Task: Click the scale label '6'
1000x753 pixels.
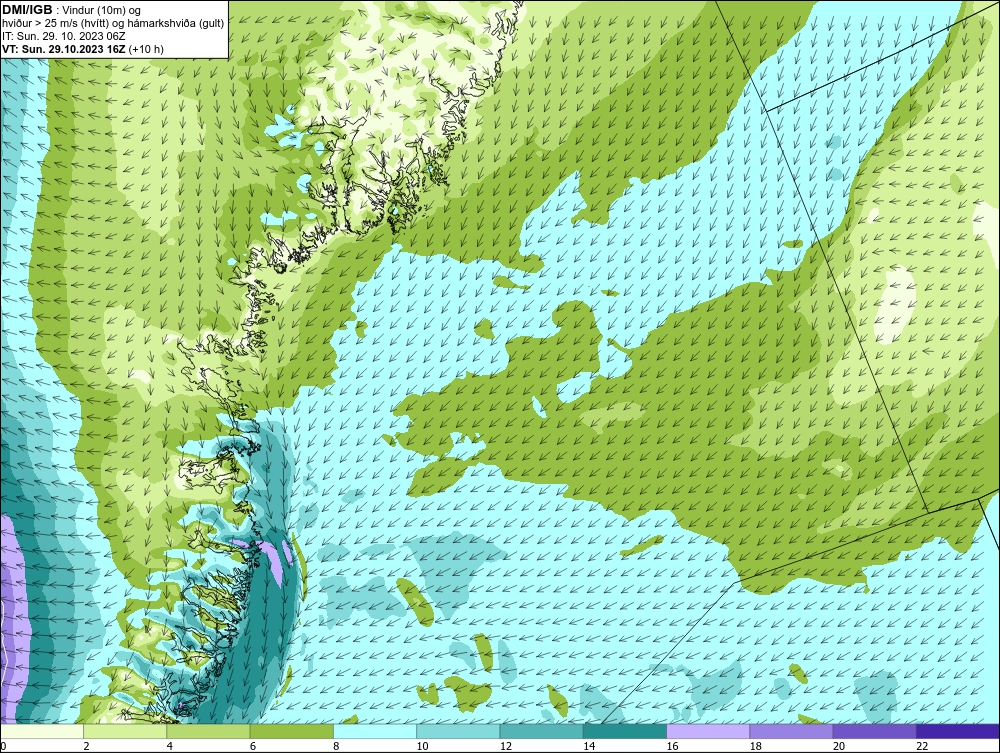Action: 253,746
